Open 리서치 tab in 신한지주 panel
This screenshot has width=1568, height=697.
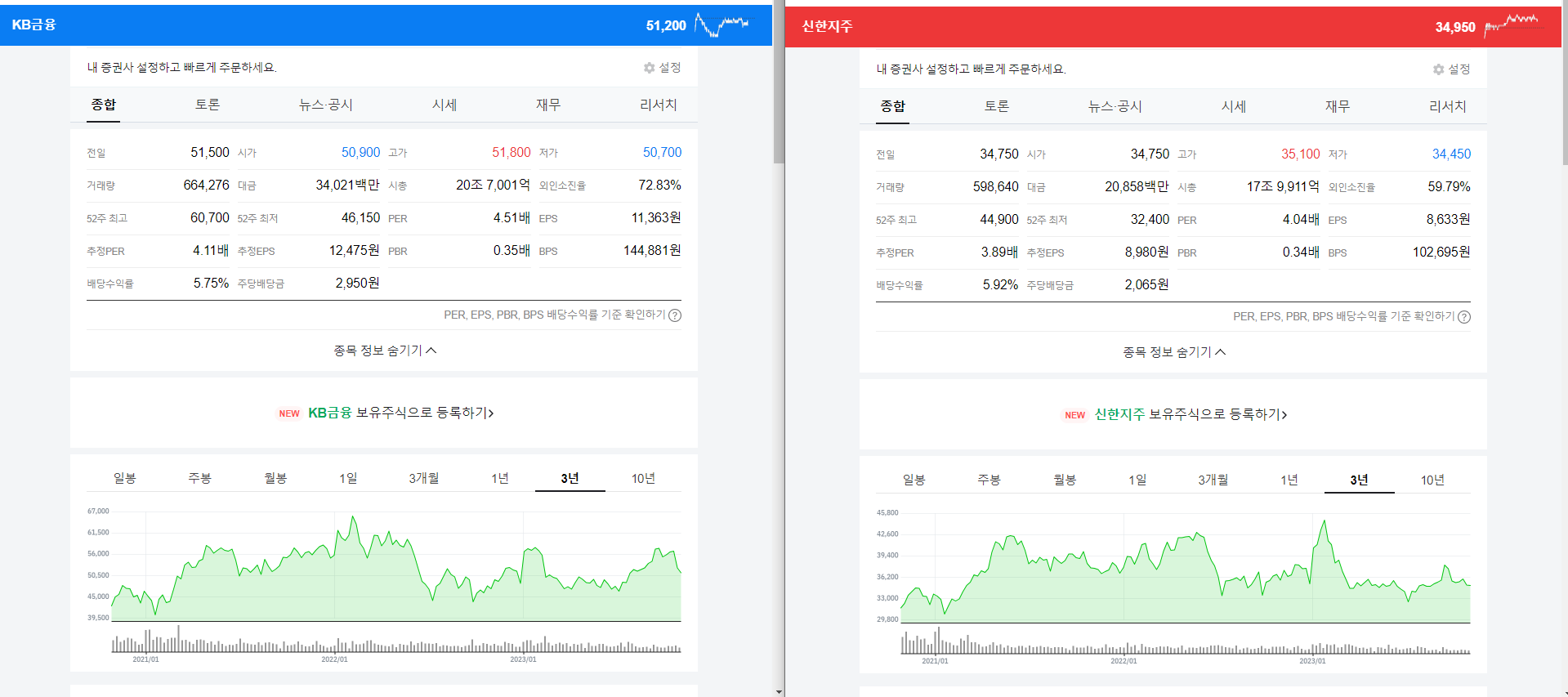(x=1448, y=106)
